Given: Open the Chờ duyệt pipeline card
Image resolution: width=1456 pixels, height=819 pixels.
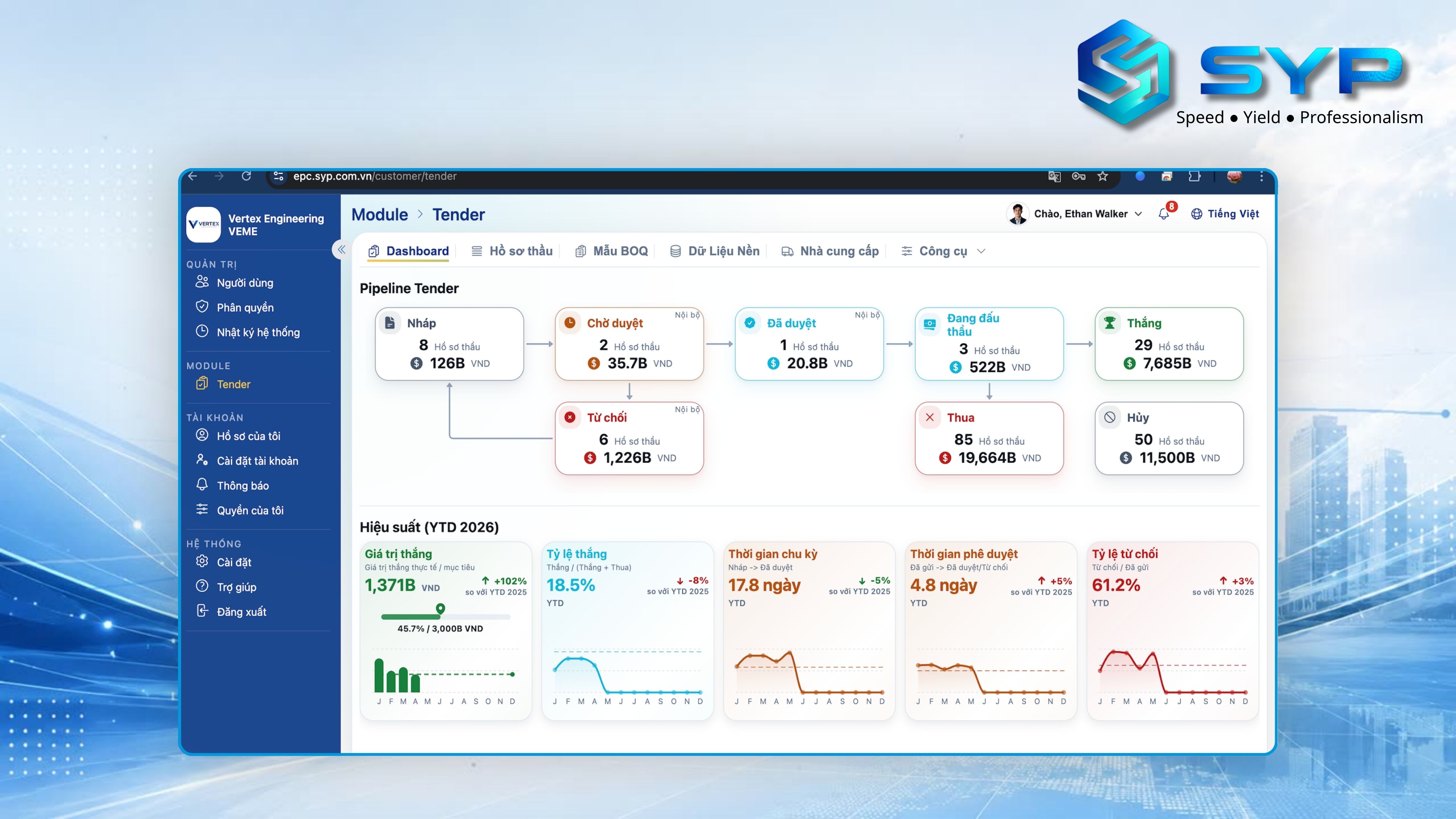Looking at the screenshot, I should pos(629,344).
